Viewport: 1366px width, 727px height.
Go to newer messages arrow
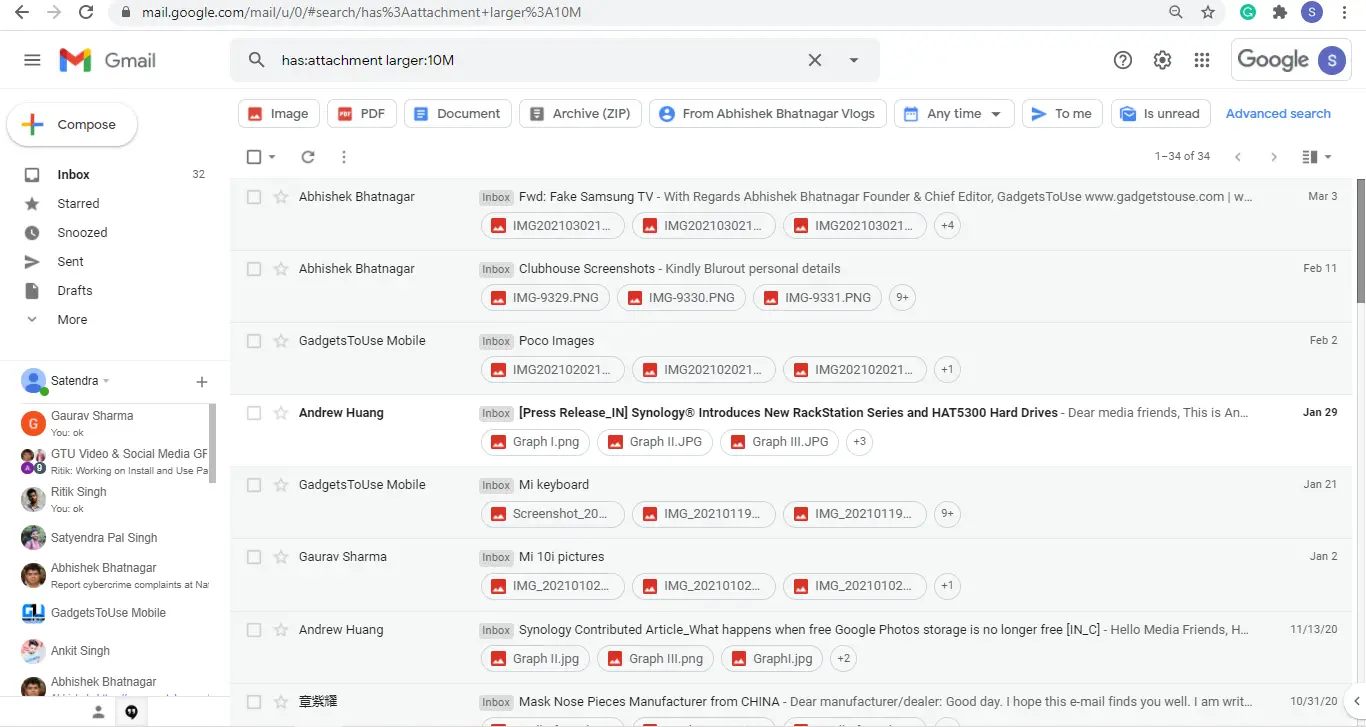[x=1238, y=157]
